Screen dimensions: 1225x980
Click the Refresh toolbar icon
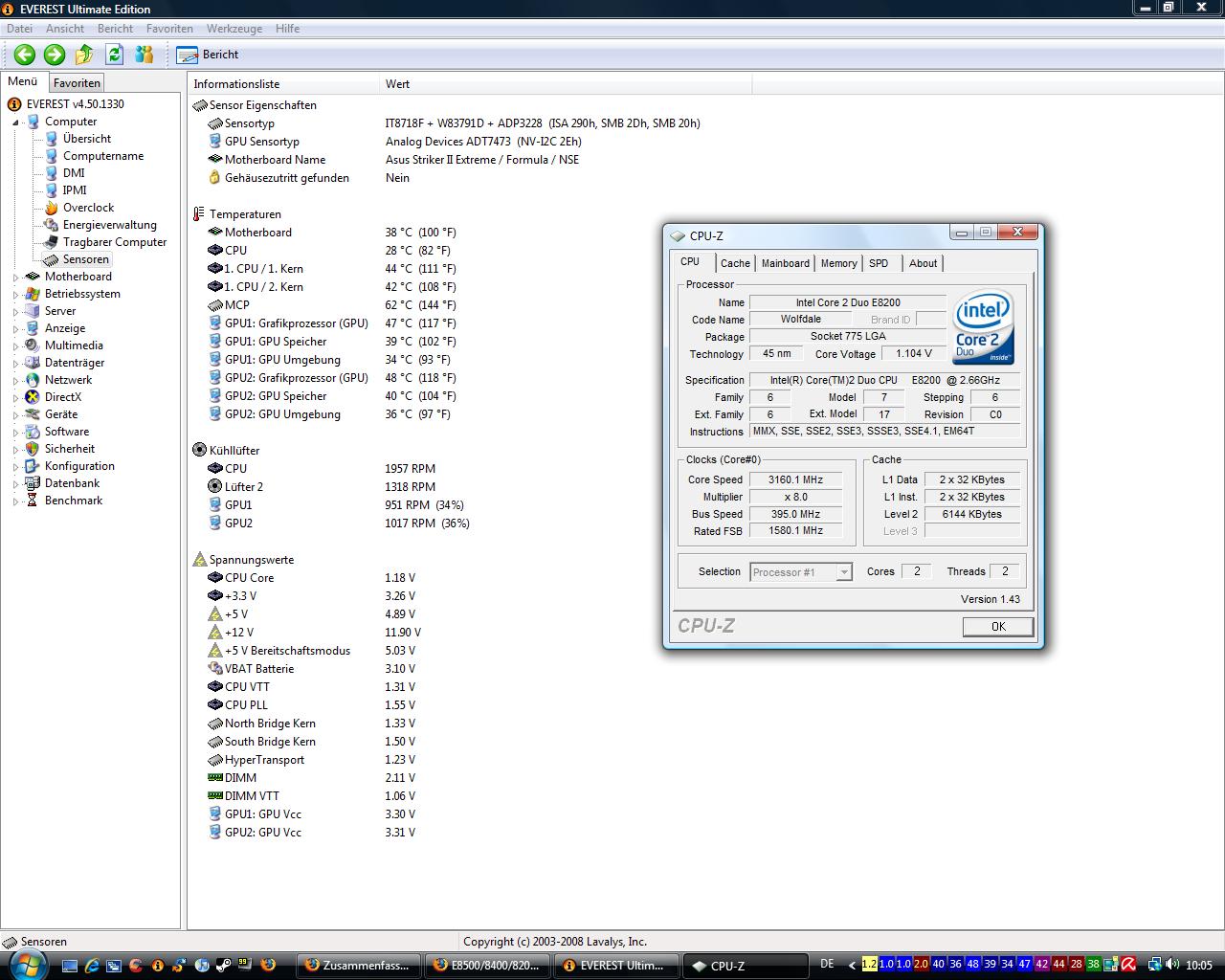pos(115,55)
